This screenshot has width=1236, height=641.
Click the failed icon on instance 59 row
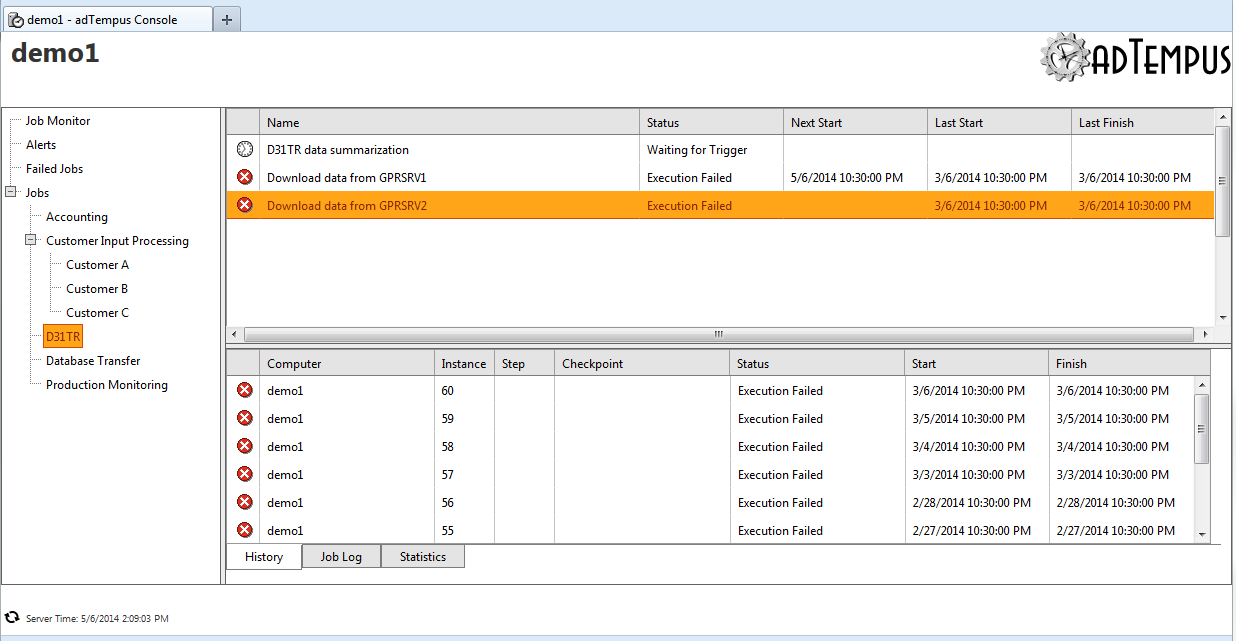click(245, 419)
